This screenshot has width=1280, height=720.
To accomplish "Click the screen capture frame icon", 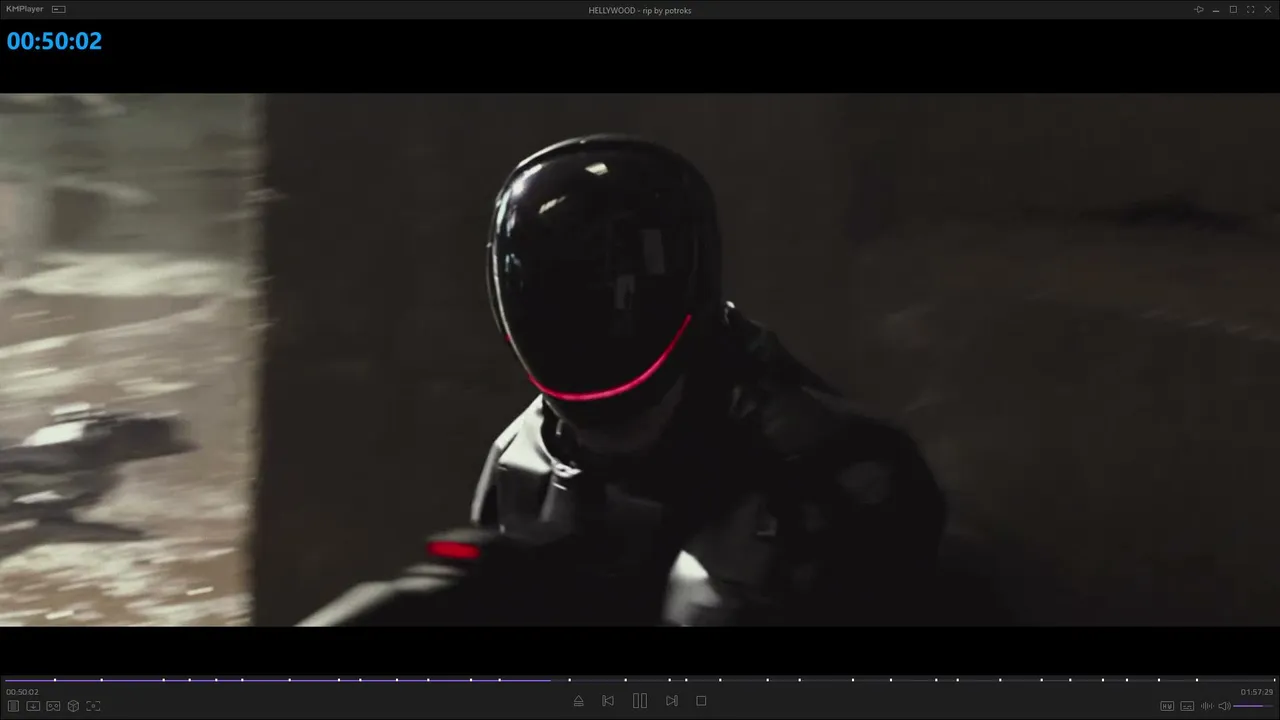I will [93, 706].
